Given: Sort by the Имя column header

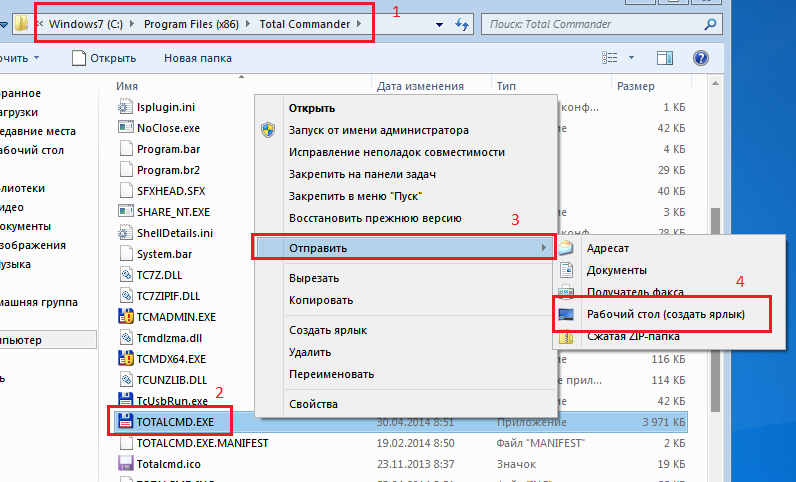Looking at the screenshot, I should click(127, 86).
